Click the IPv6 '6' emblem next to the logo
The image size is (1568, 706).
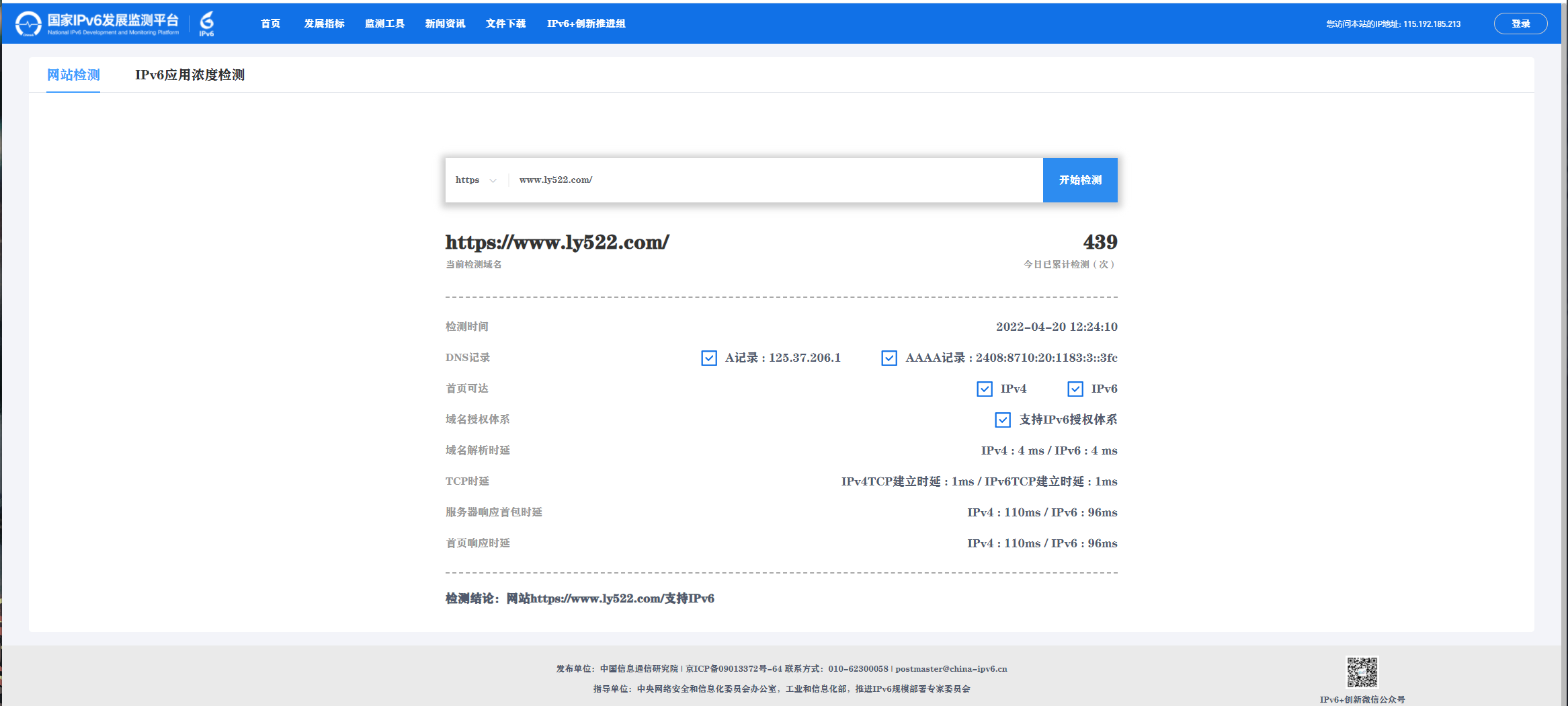(207, 22)
